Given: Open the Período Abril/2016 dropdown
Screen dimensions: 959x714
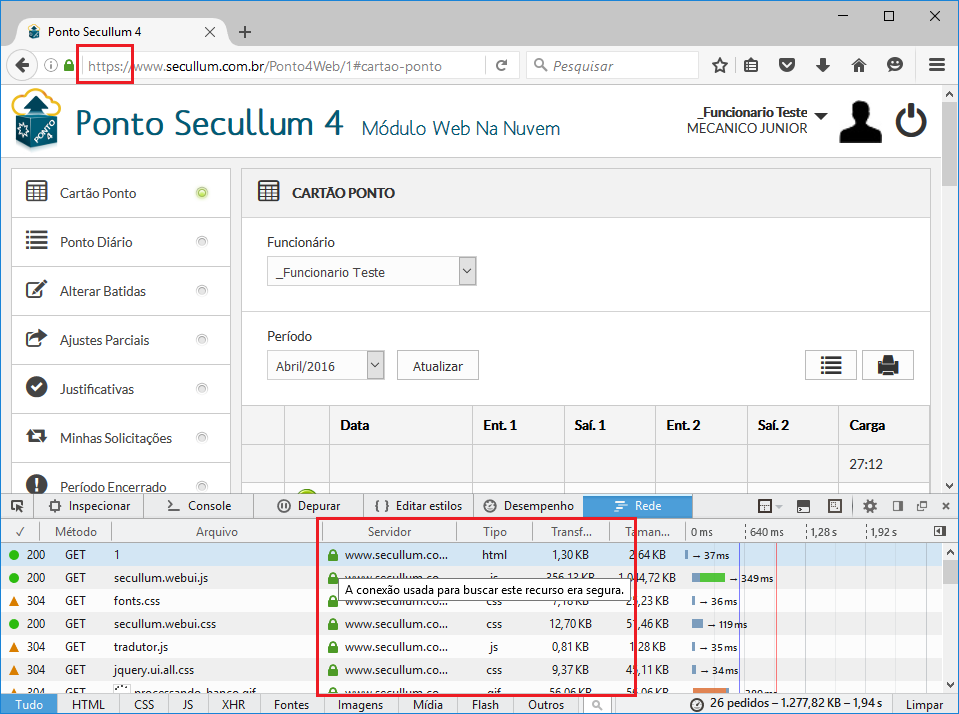Looking at the screenshot, I should coord(326,366).
